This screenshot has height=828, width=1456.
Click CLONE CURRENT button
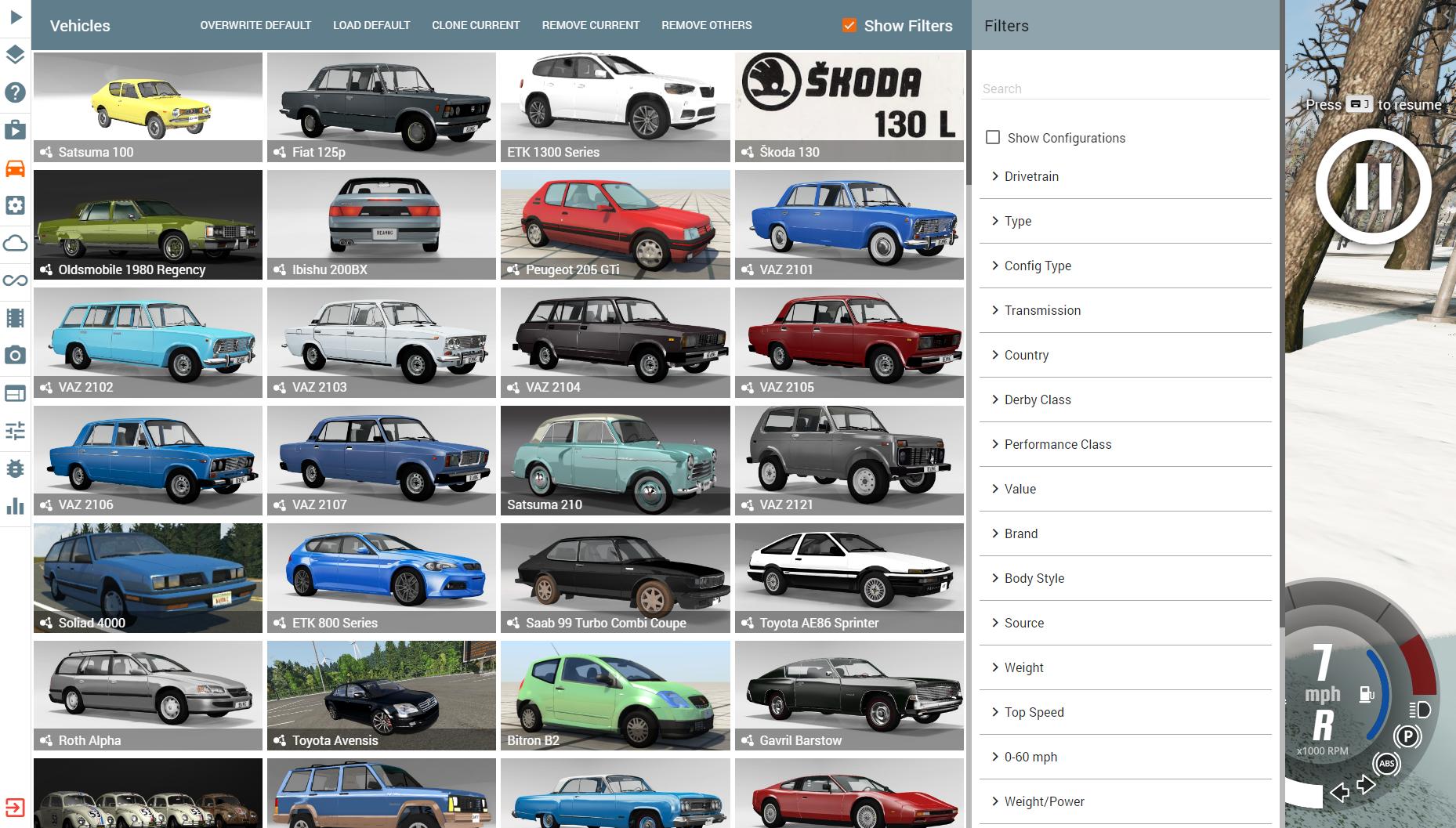tap(476, 25)
